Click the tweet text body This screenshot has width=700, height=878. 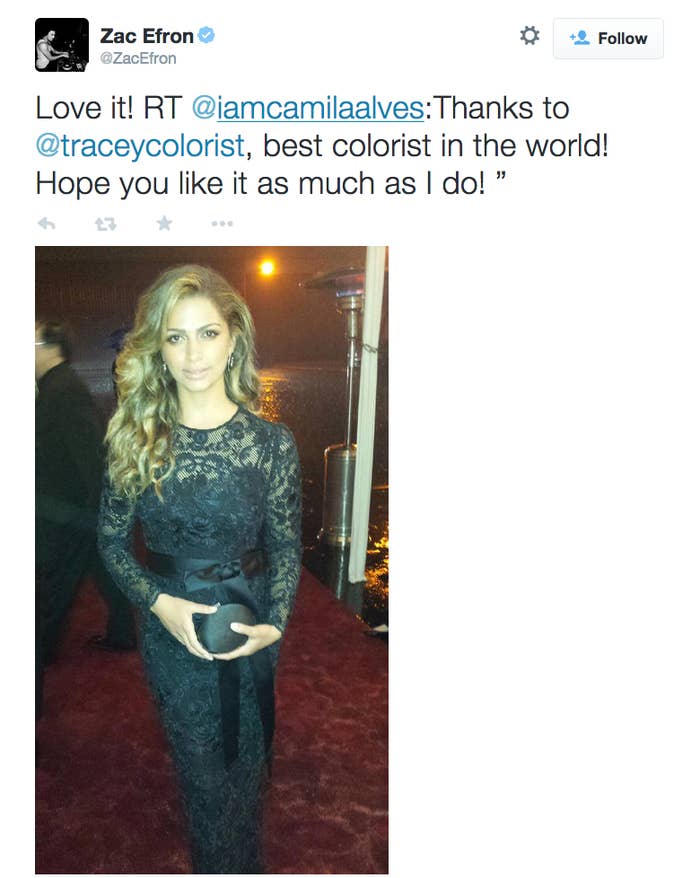(x=322, y=146)
